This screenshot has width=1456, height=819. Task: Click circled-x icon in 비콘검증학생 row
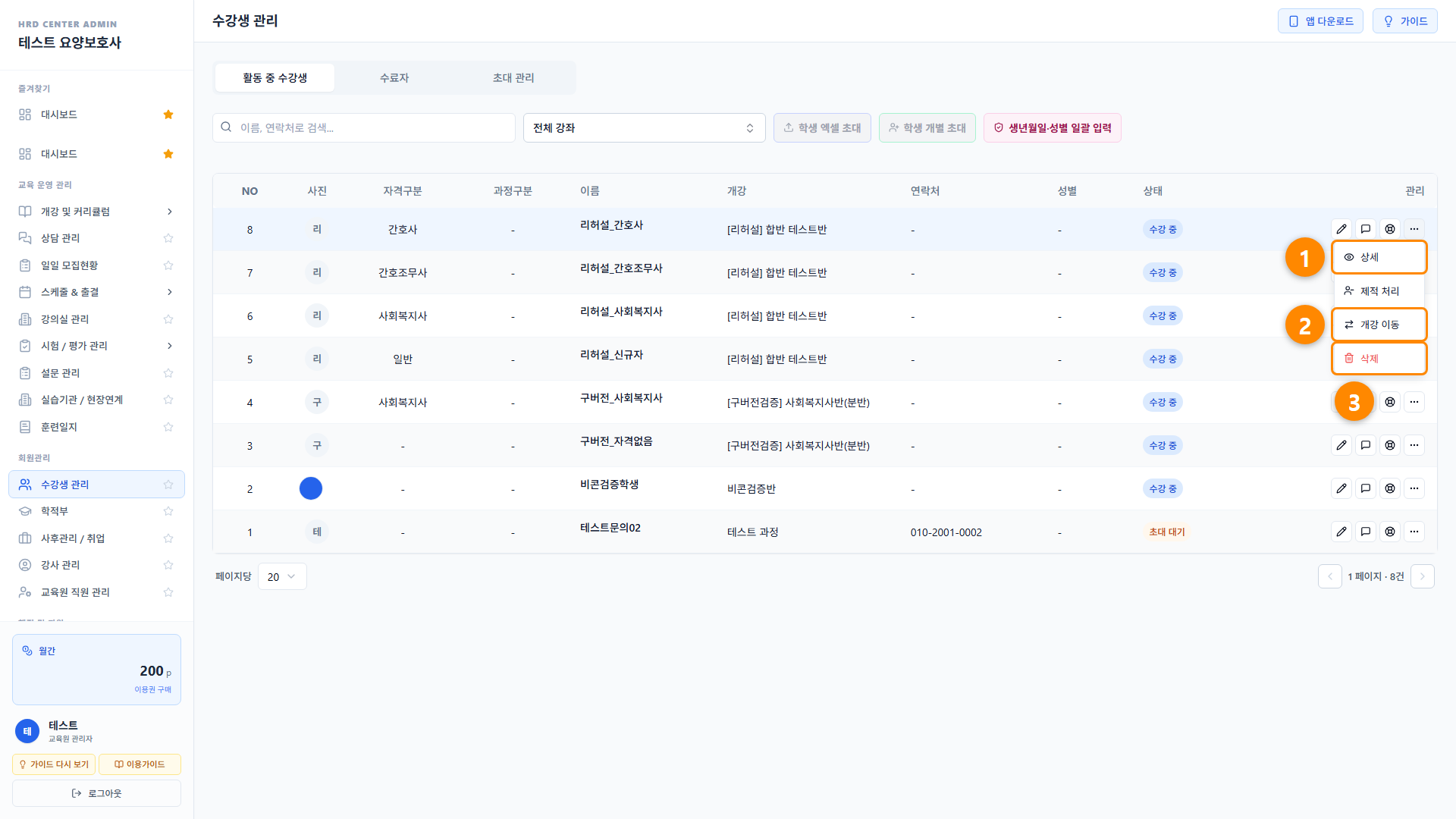pyautogui.click(x=1390, y=488)
